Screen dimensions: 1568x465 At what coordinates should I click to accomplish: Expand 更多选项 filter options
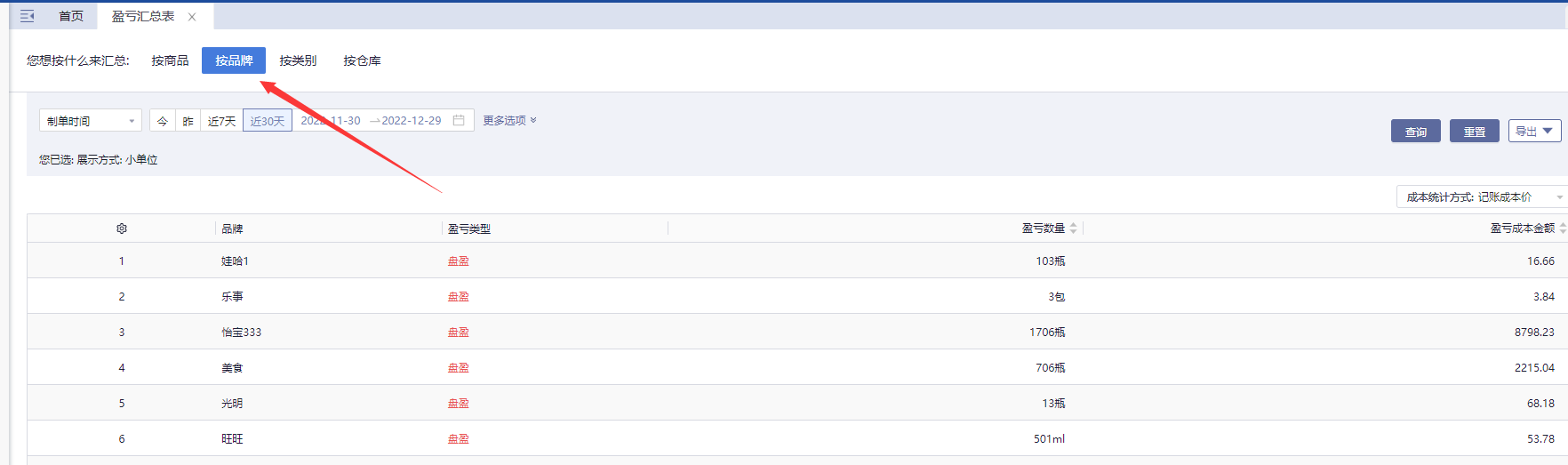click(509, 120)
